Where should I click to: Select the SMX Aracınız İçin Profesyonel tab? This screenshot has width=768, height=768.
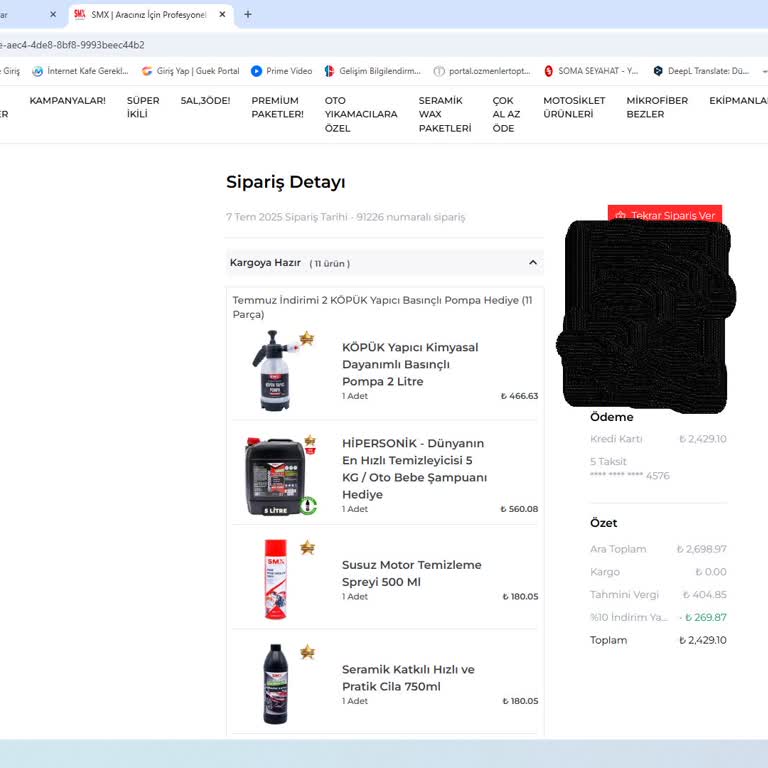click(x=150, y=15)
